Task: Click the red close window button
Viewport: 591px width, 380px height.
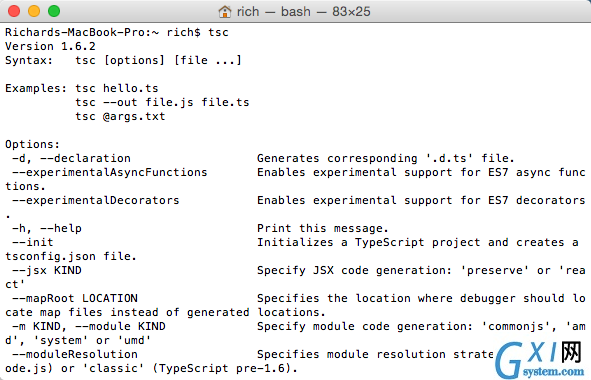Action: tap(14, 11)
